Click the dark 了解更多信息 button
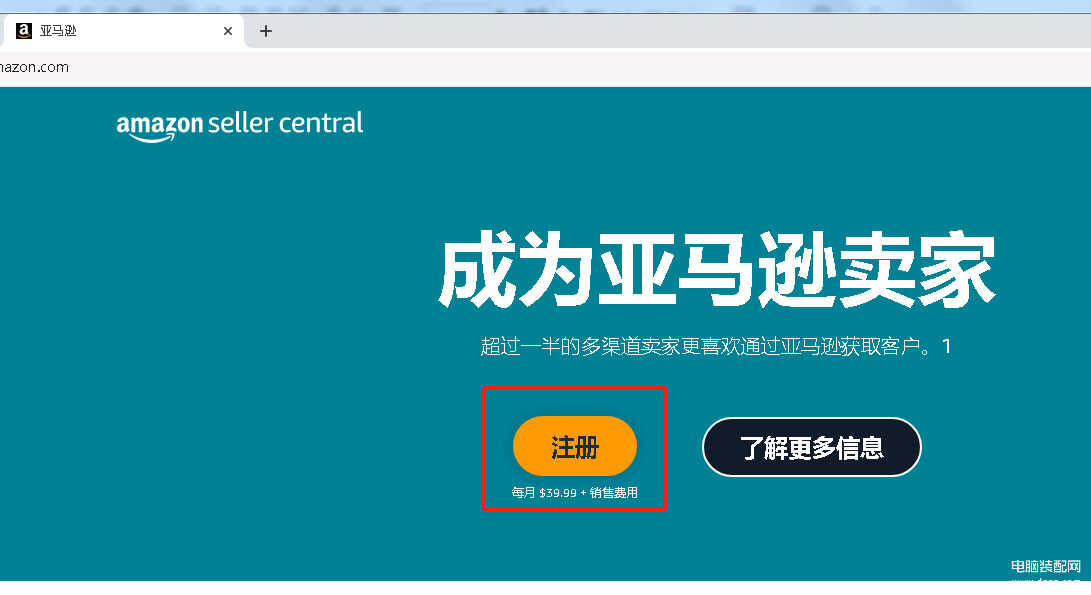This screenshot has width=1091, height=595. pyautogui.click(x=811, y=447)
